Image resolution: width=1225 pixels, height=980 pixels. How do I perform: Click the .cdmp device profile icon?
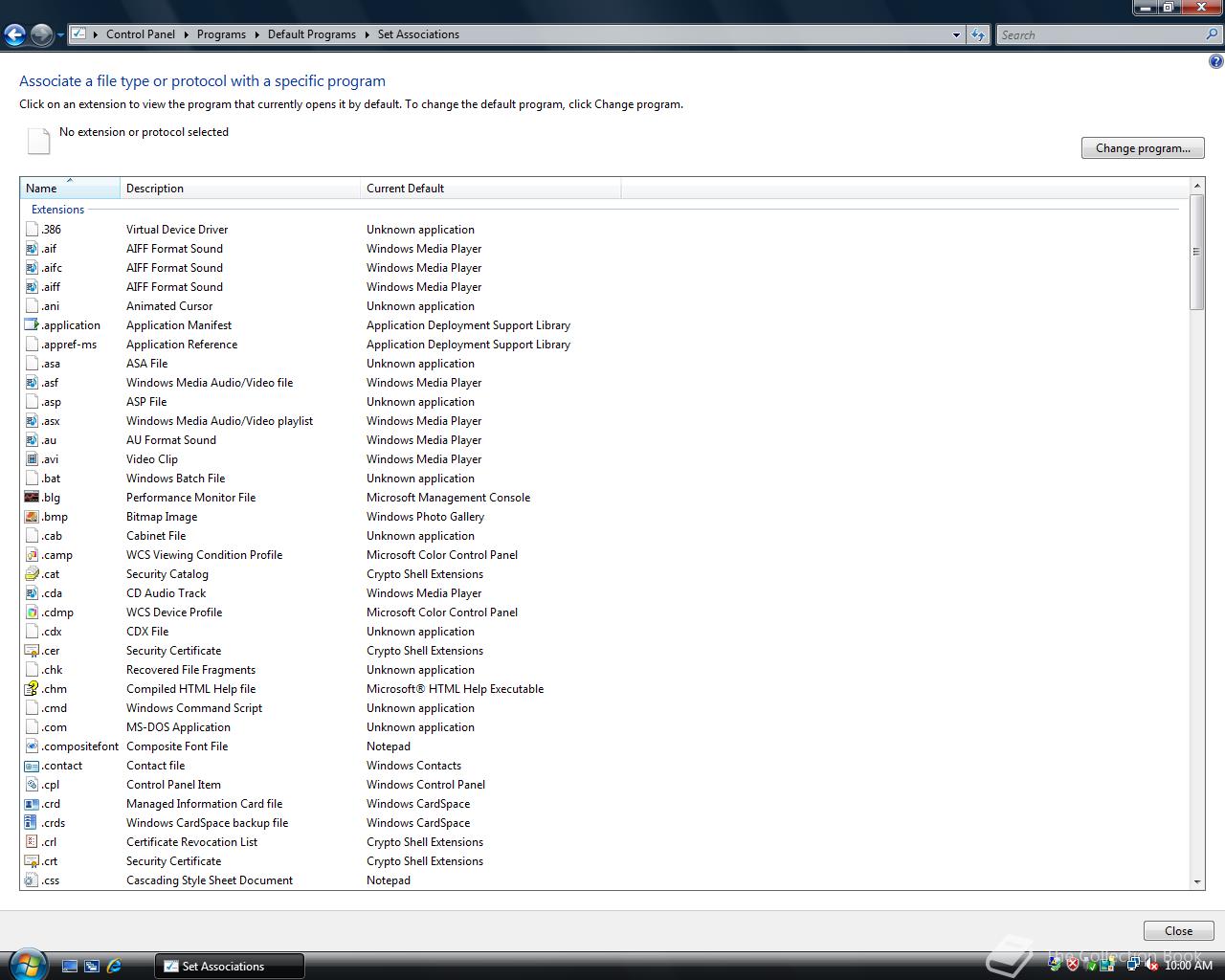click(32, 612)
